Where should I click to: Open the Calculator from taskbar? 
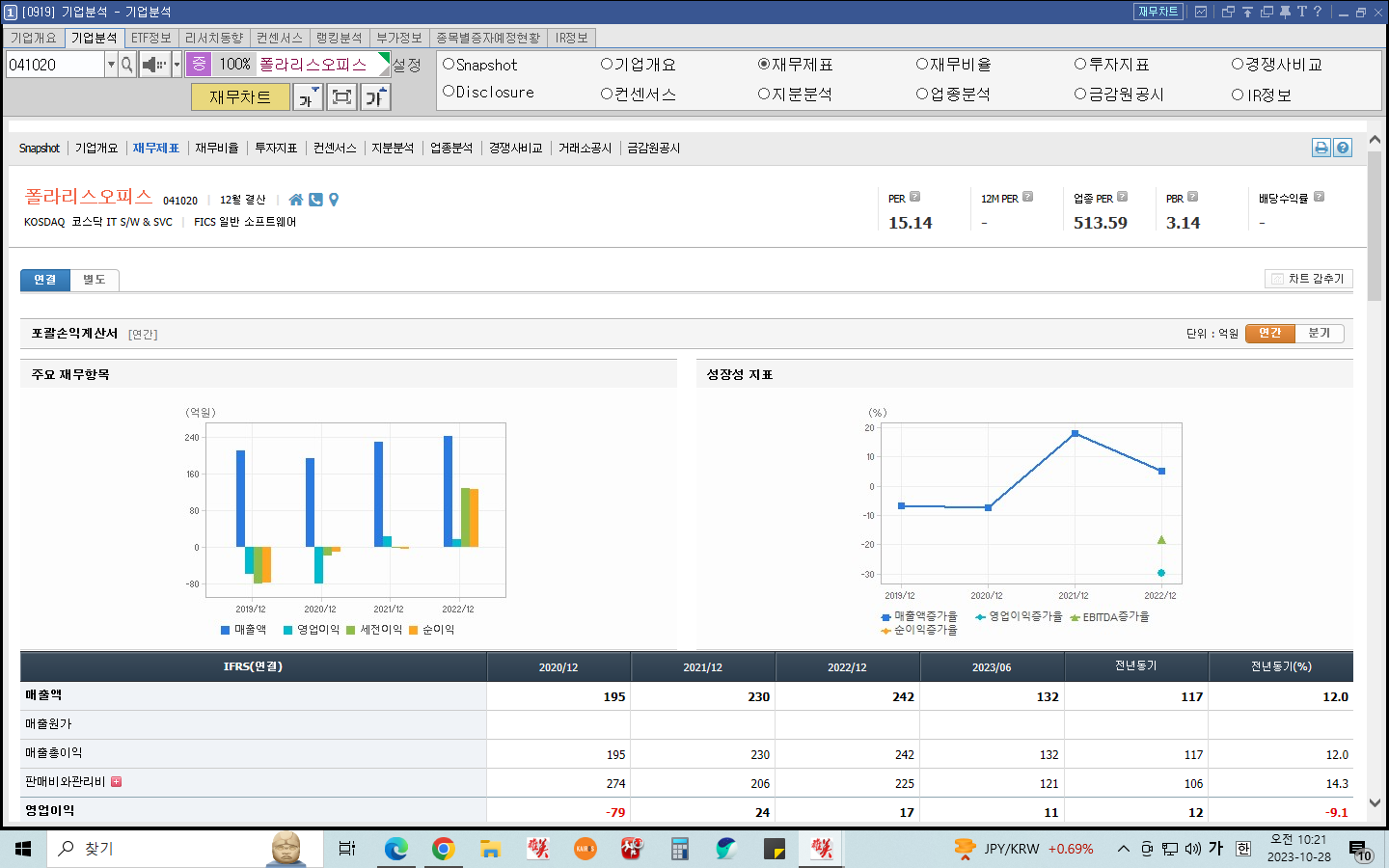(680, 849)
